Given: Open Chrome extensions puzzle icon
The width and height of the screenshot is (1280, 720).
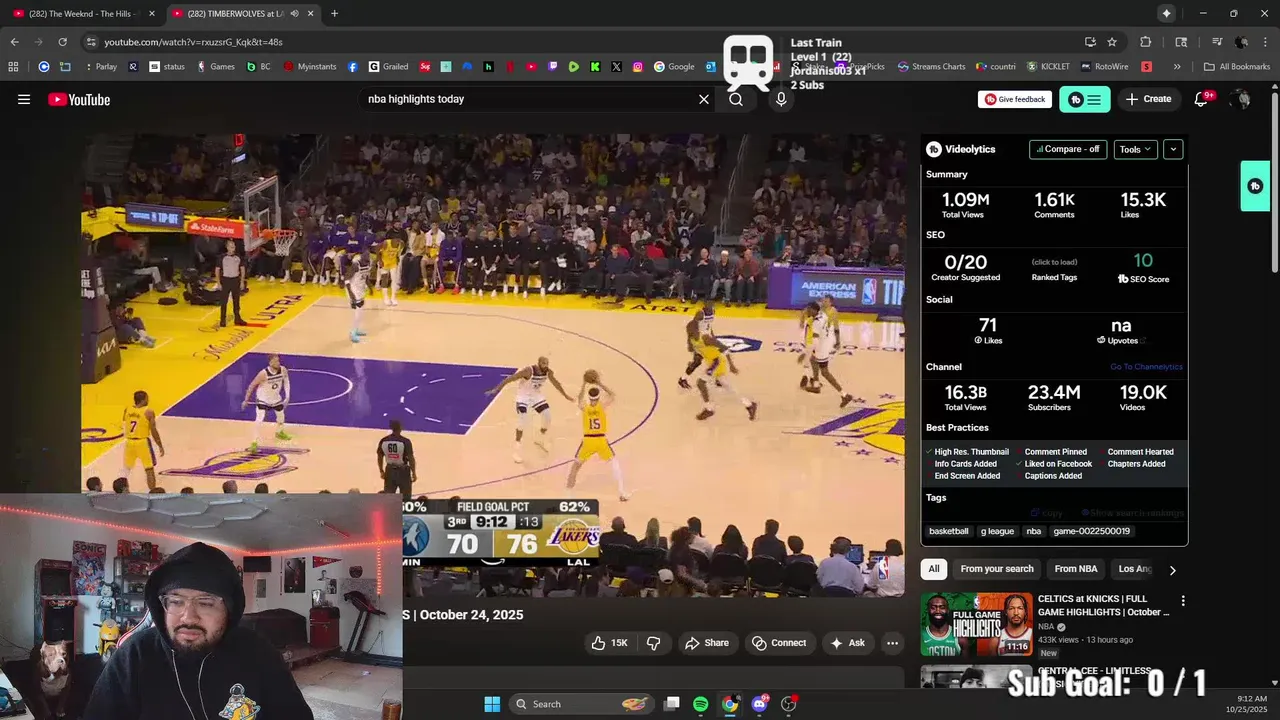Looking at the screenshot, I should [x=1146, y=42].
